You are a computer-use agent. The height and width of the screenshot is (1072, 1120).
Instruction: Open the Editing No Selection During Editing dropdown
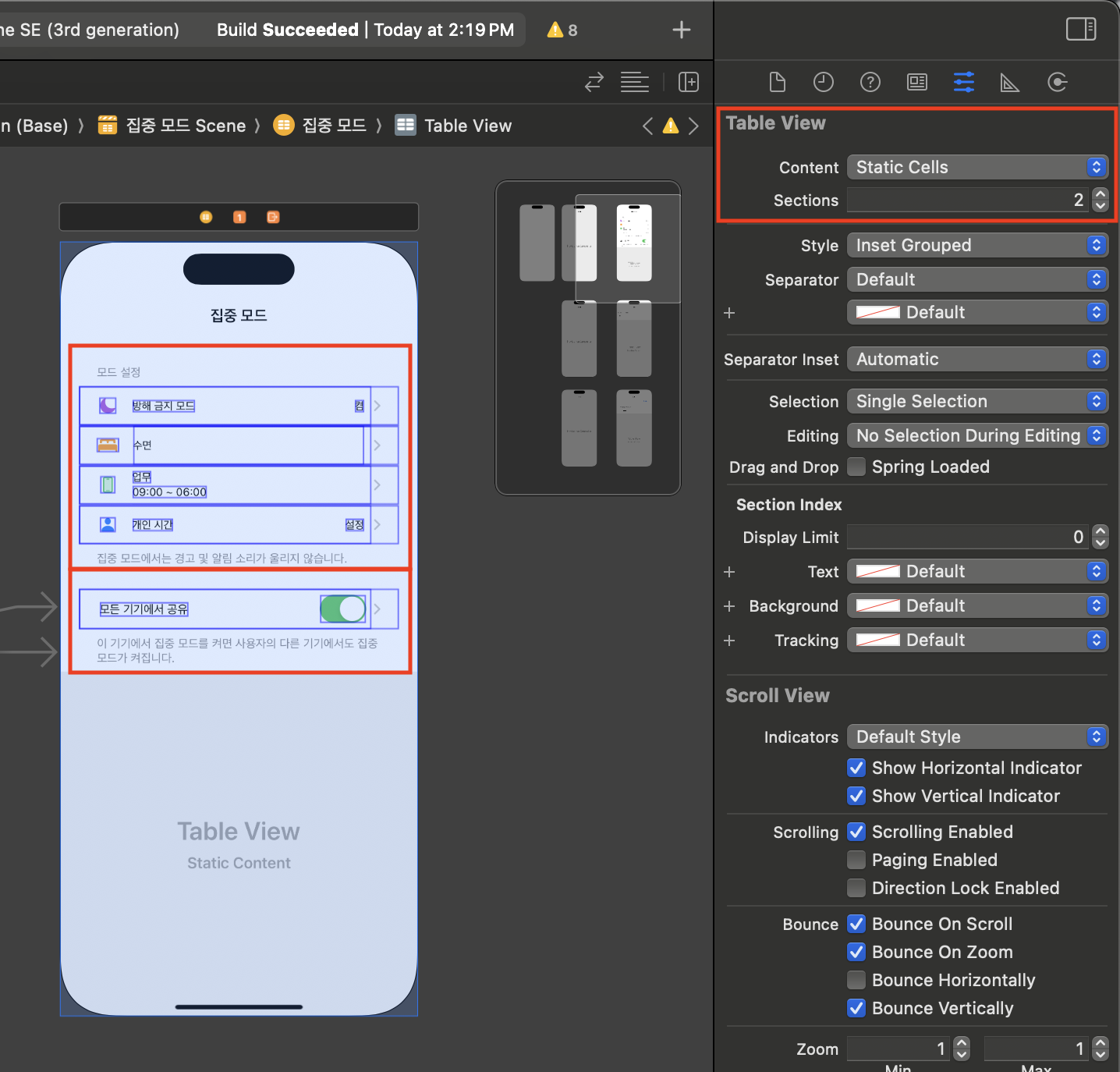coord(977,435)
